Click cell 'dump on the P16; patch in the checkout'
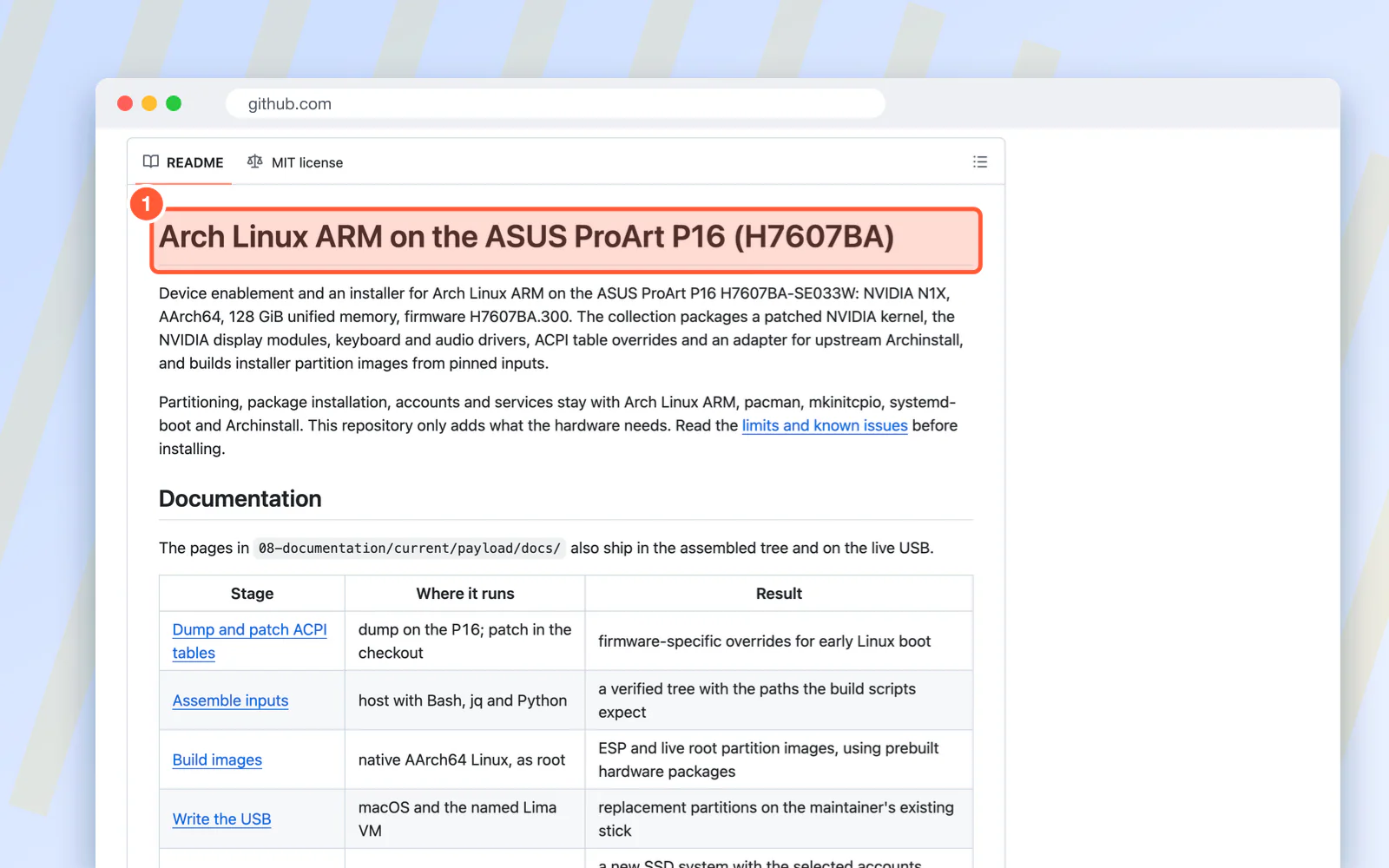The height and width of the screenshot is (868, 1389). coord(465,641)
